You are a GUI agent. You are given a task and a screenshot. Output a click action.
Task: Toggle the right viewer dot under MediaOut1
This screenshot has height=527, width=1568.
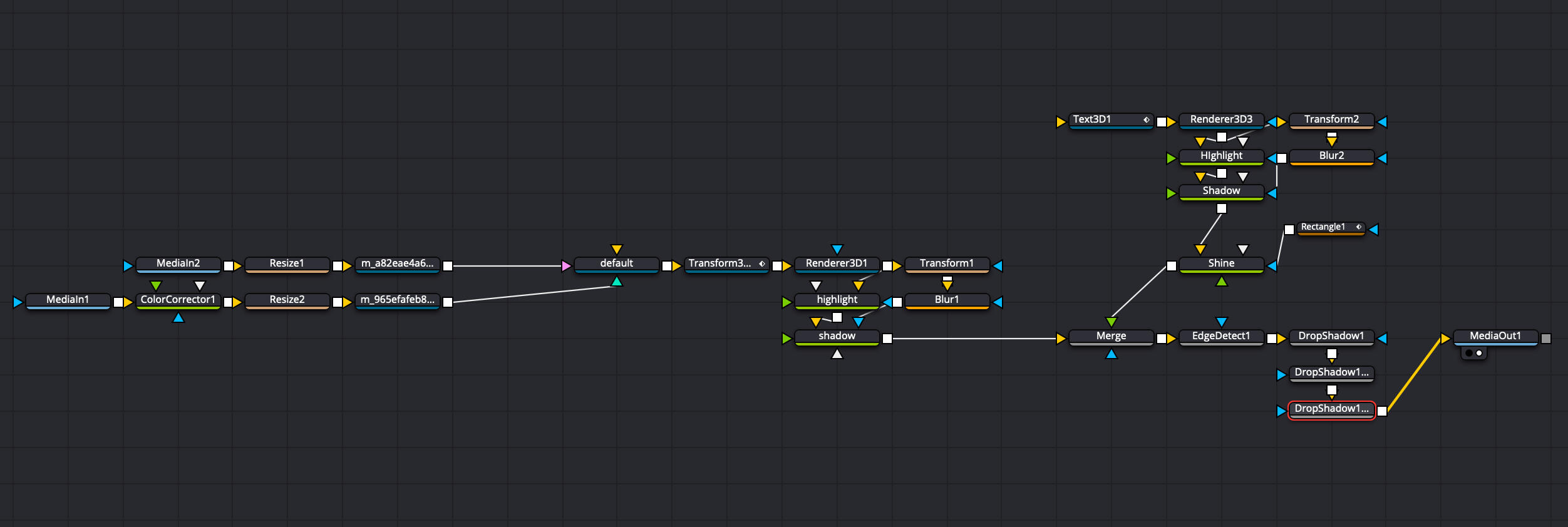coord(1479,353)
